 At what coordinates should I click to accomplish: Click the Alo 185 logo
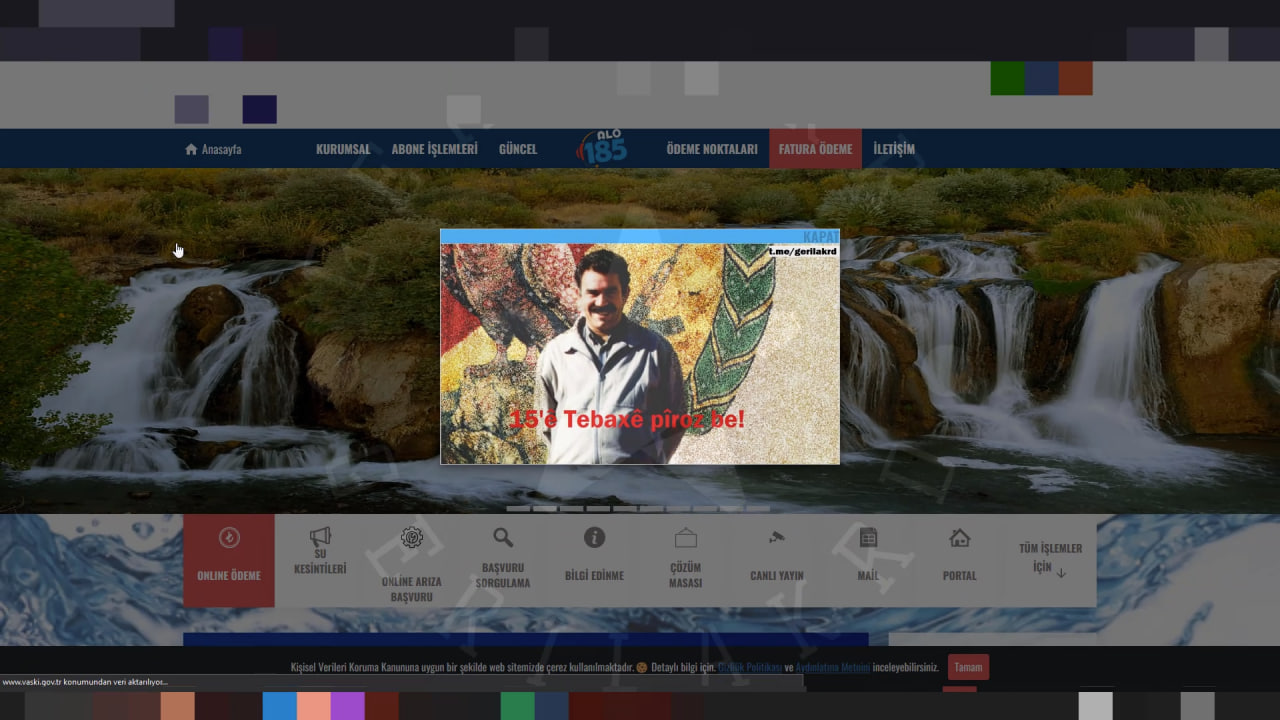pyautogui.click(x=602, y=148)
